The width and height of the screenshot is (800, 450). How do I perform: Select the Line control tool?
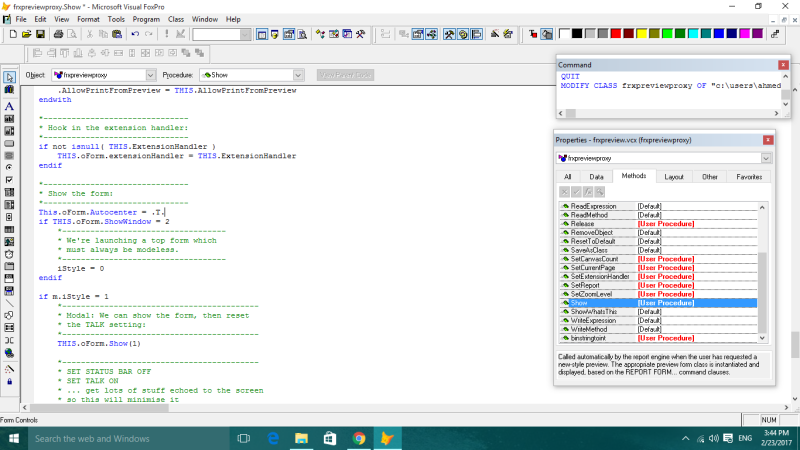coord(9,304)
